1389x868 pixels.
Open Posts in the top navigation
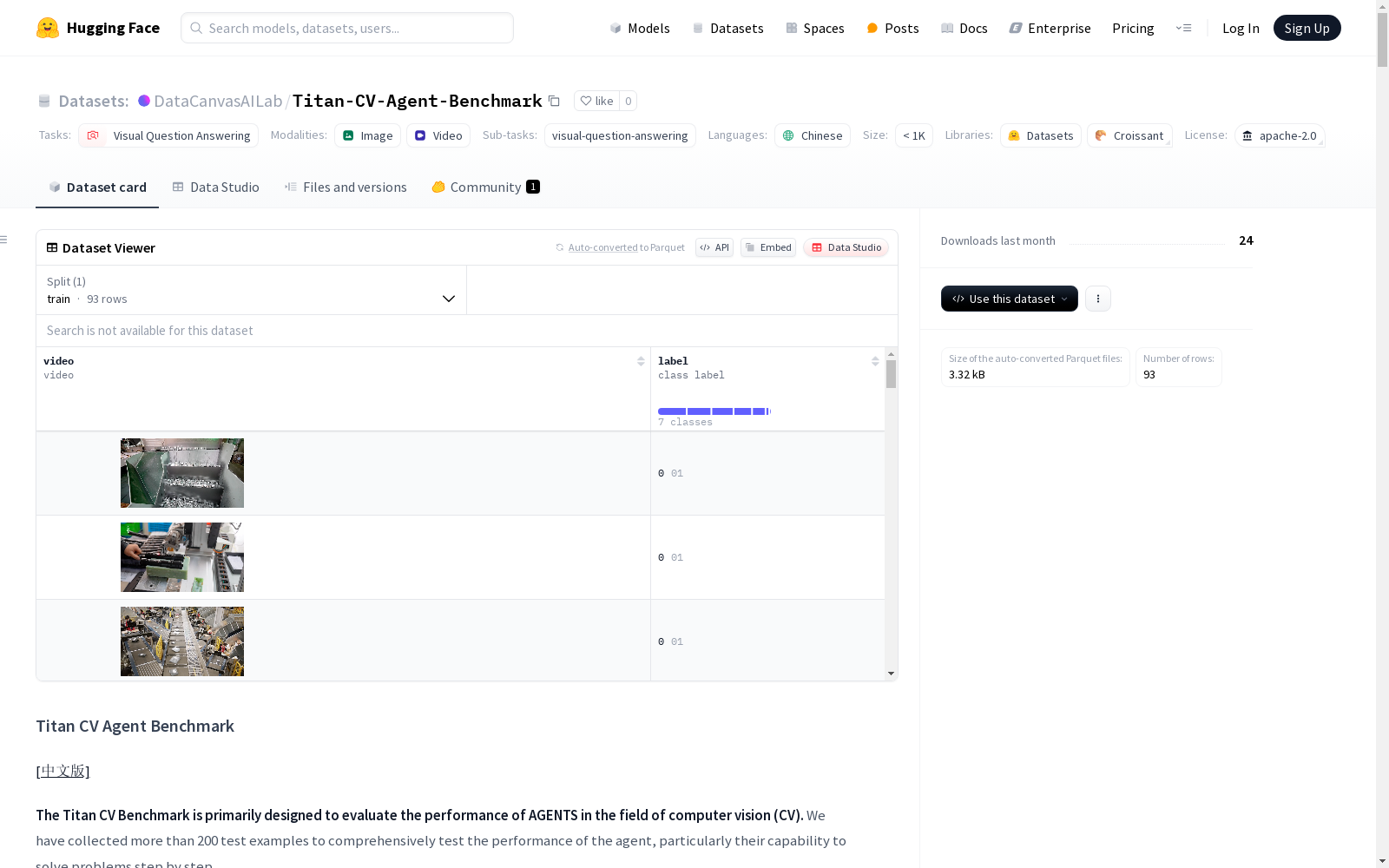click(892, 28)
